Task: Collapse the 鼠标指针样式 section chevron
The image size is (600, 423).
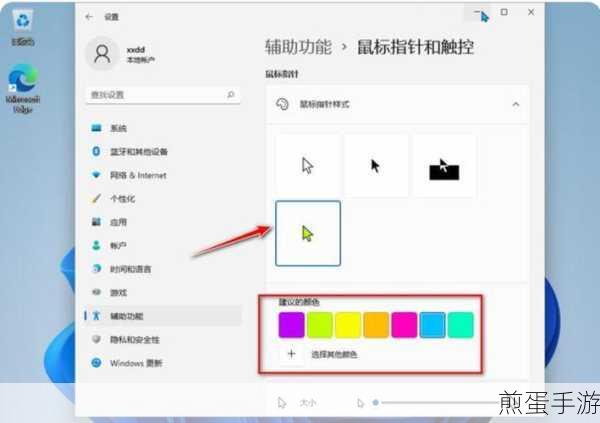Action: (516, 104)
